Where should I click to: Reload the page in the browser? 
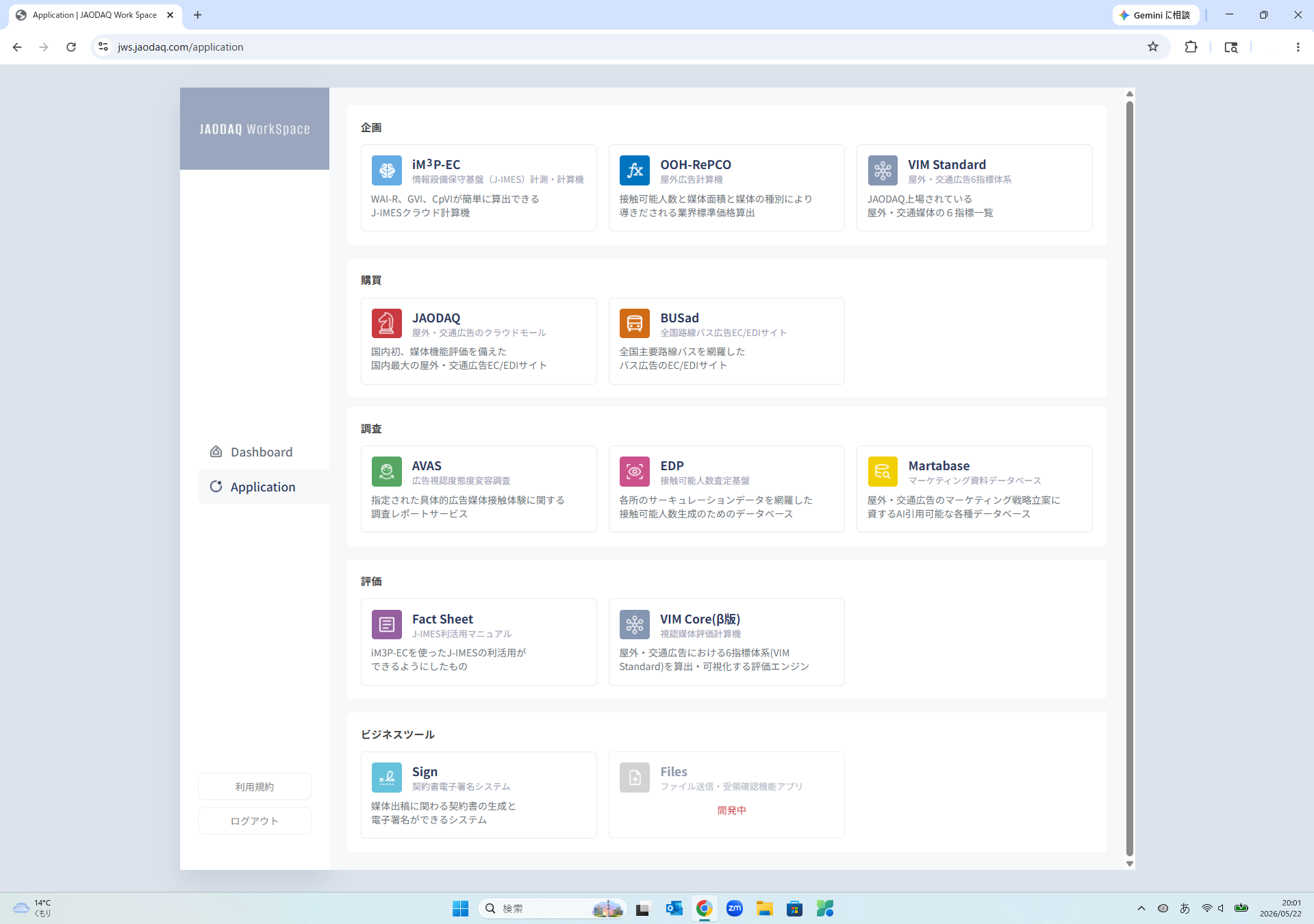[x=71, y=47]
